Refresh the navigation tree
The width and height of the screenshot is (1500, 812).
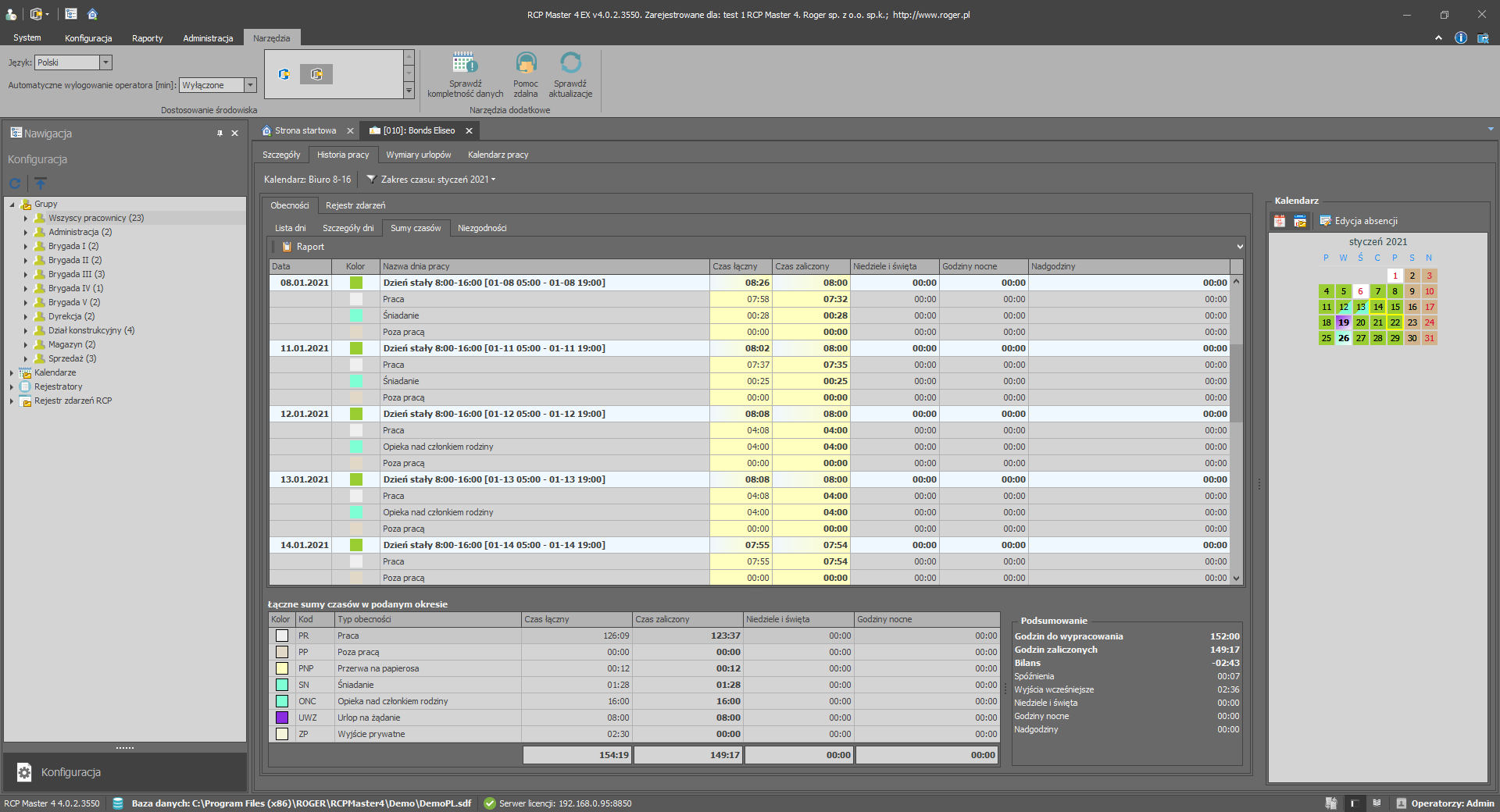point(15,183)
